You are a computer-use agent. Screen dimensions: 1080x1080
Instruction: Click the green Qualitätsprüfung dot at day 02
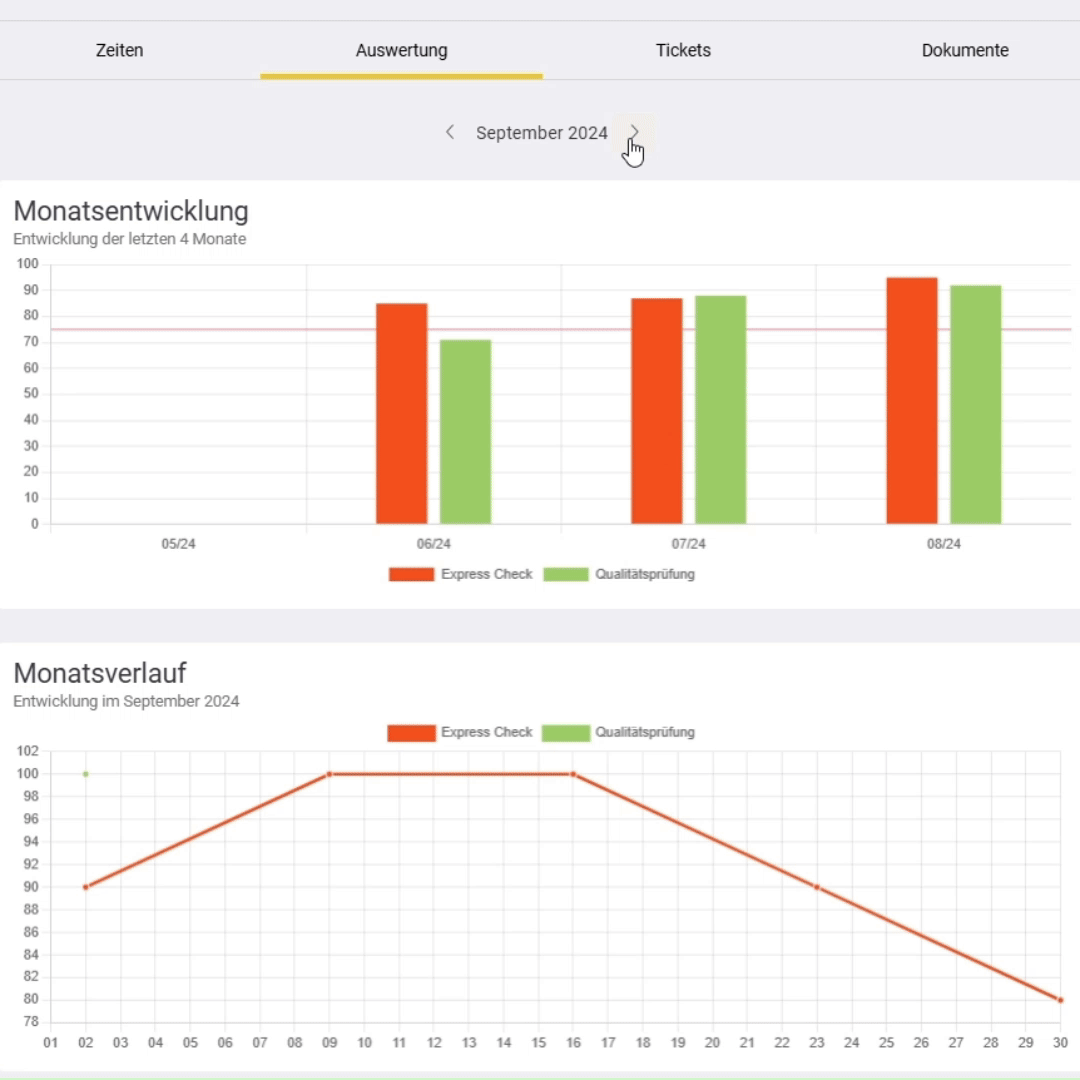click(85, 774)
